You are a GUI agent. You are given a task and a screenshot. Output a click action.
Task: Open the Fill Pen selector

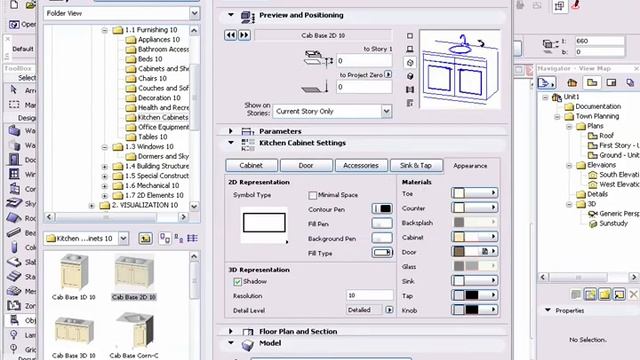382,224
